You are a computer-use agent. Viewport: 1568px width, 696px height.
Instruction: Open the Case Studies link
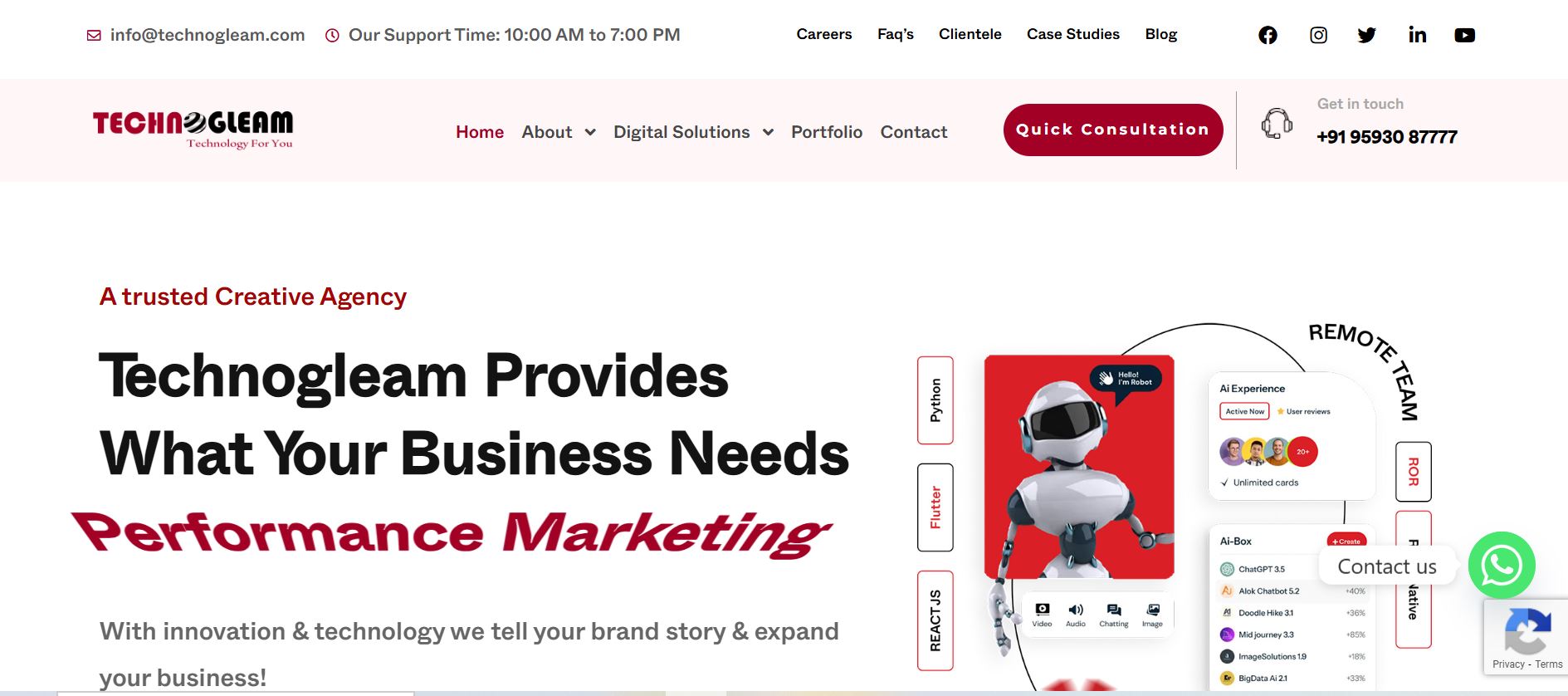[x=1073, y=34]
